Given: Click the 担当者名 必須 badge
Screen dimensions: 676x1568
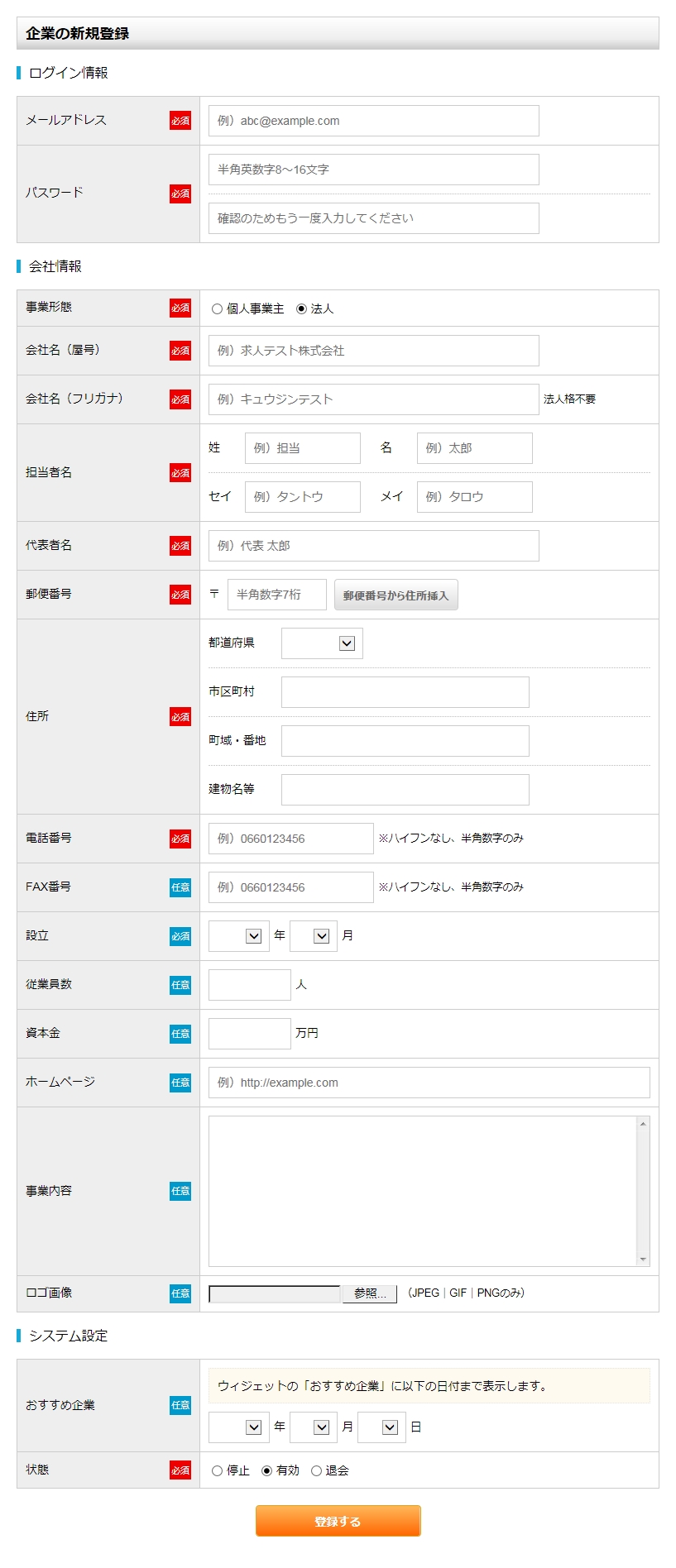Looking at the screenshot, I should pos(180,473).
